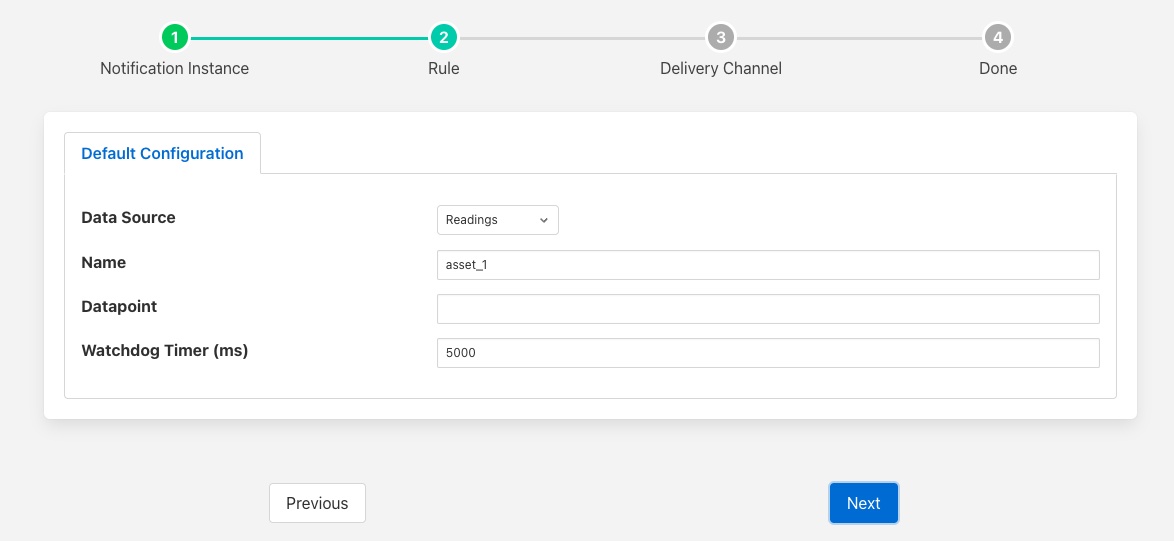Click the chevron arrow in Readings dropdown
The image size is (1174, 541).
[x=544, y=220]
